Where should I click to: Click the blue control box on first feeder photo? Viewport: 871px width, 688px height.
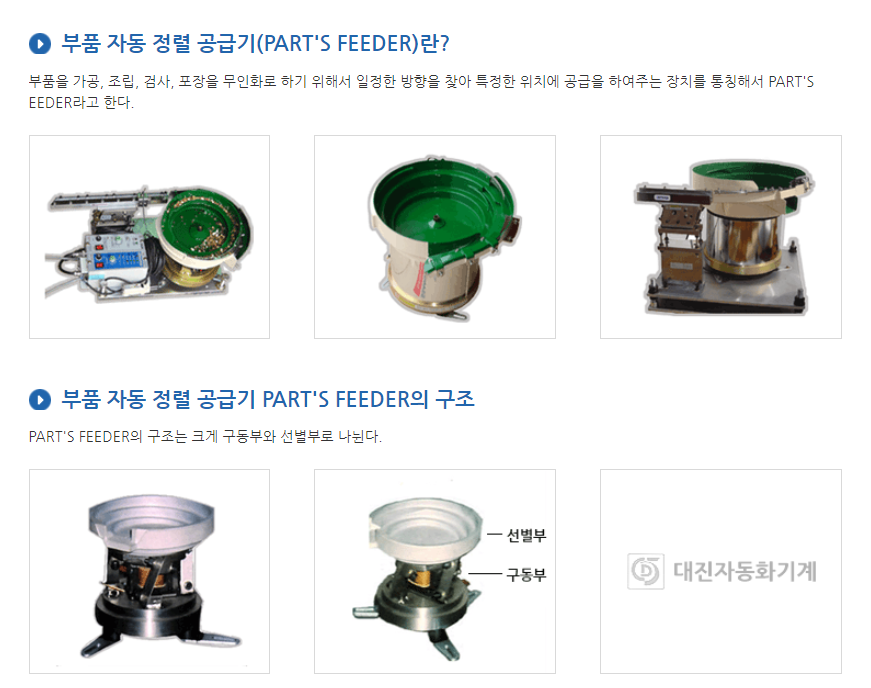(x=116, y=254)
